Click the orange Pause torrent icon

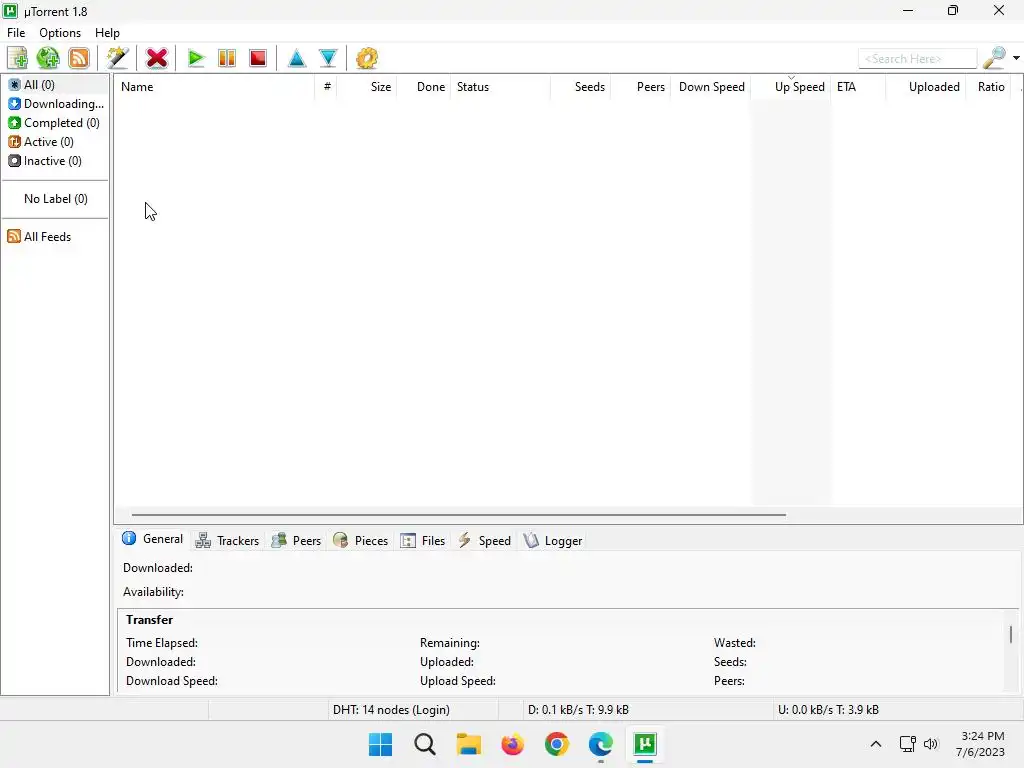(x=227, y=58)
